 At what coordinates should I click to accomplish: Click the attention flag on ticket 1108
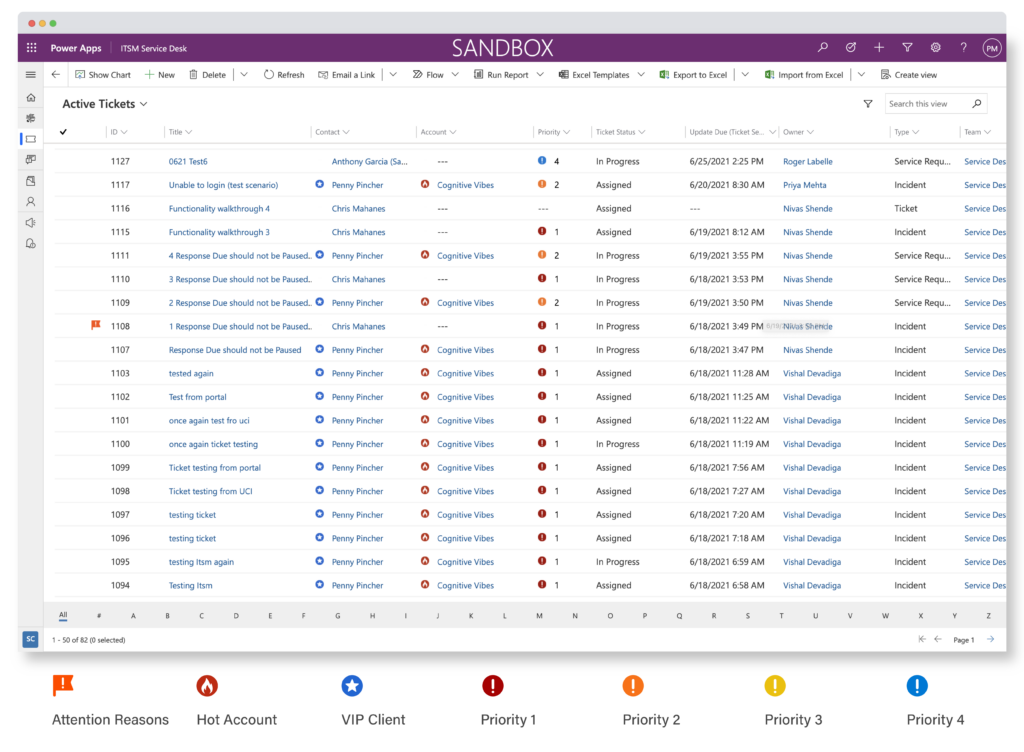coord(95,325)
